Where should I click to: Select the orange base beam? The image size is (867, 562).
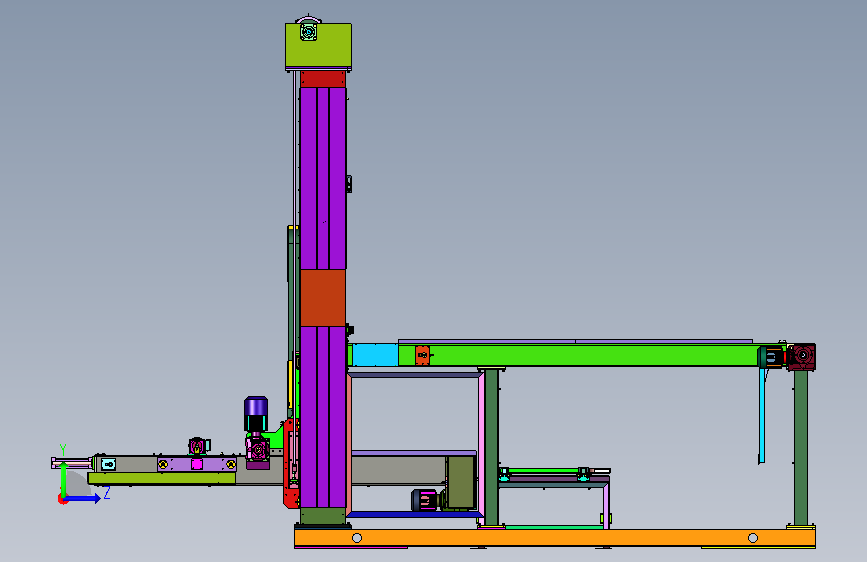(x=555, y=538)
